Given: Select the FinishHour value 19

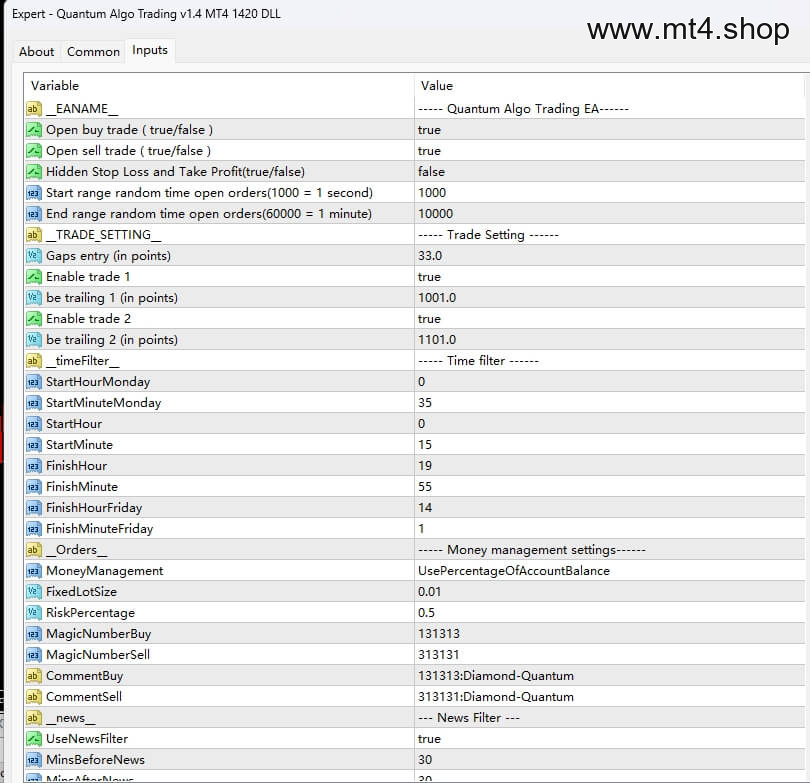Looking at the screenshot, I should [425, 466].
